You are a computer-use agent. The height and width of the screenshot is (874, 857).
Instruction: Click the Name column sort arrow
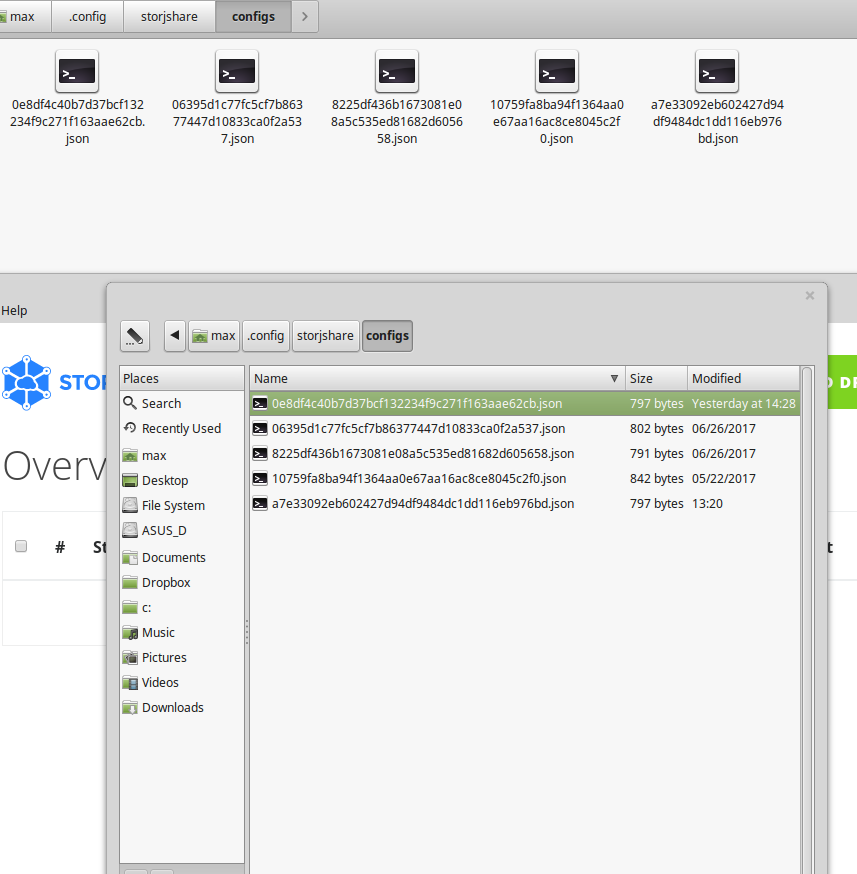pyautogui.click(x=616, y=378)
